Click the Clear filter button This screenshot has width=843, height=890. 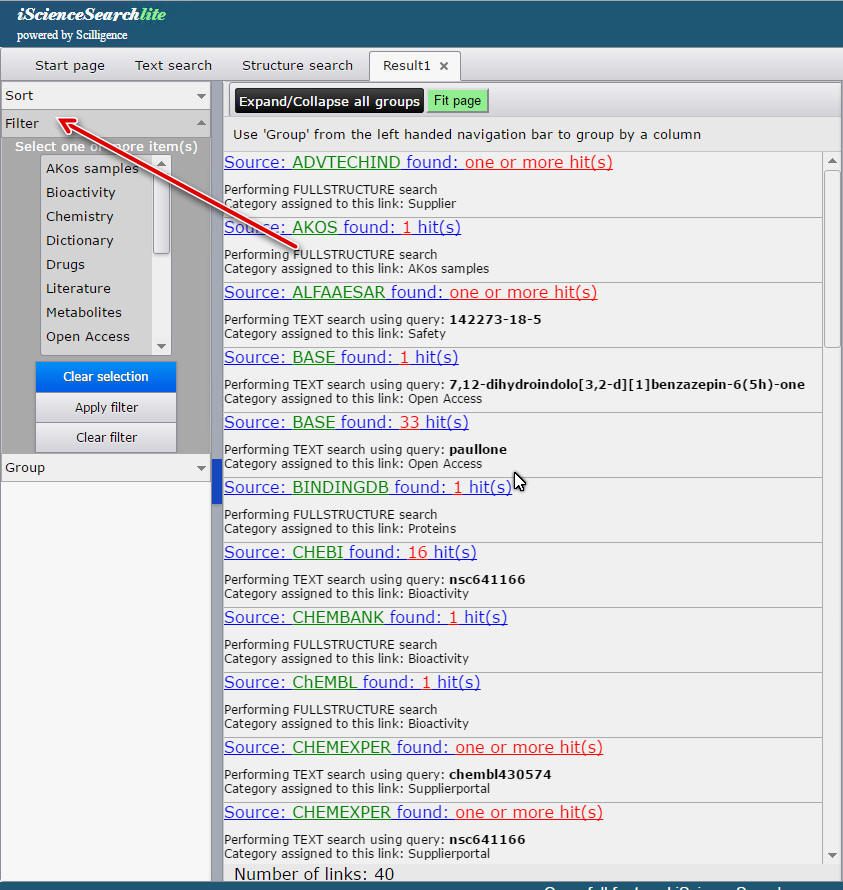coord(106,438)
